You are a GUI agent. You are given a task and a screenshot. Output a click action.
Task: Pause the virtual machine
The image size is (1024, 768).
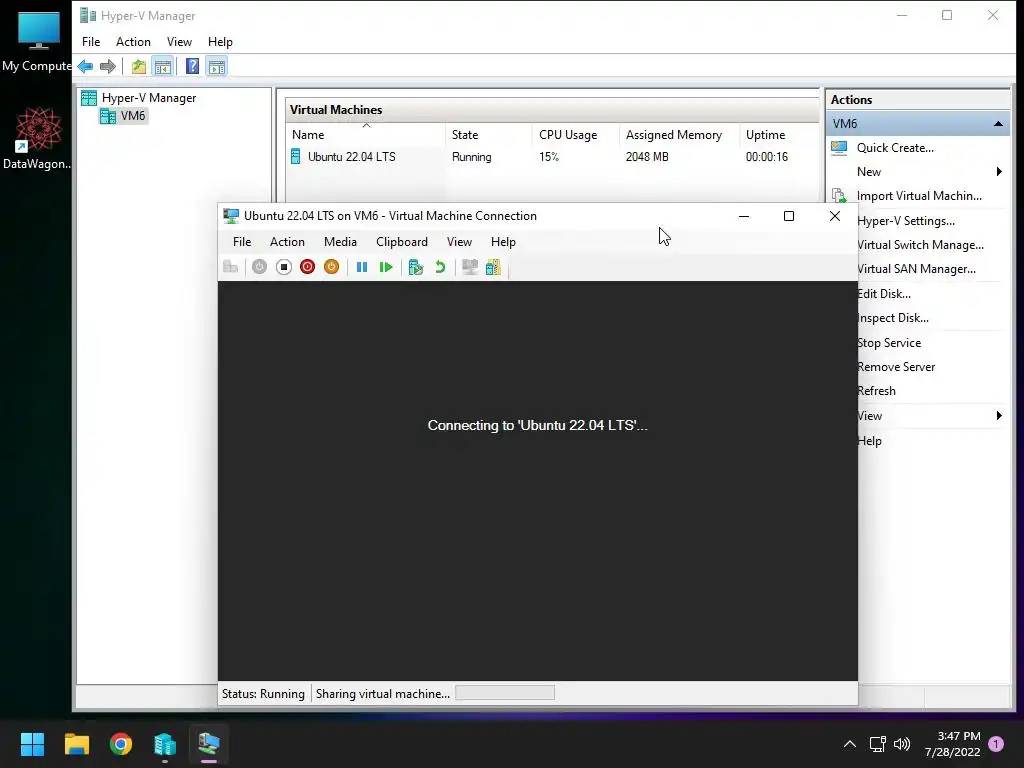coord(362,267)
